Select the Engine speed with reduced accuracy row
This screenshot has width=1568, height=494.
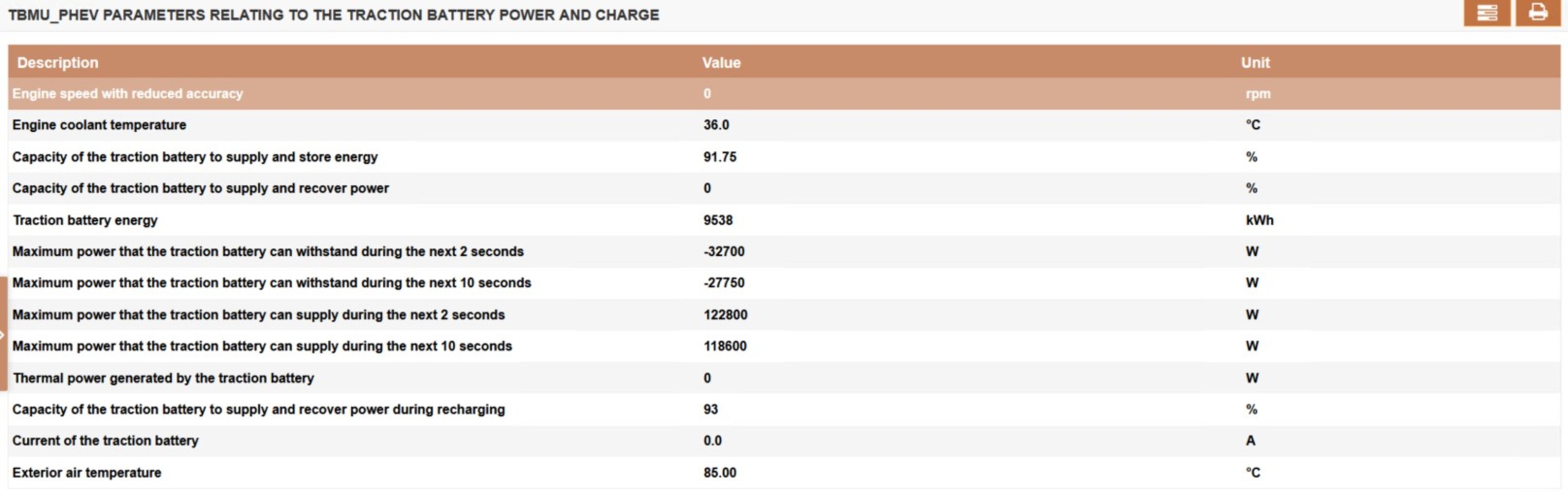(128, 94)
